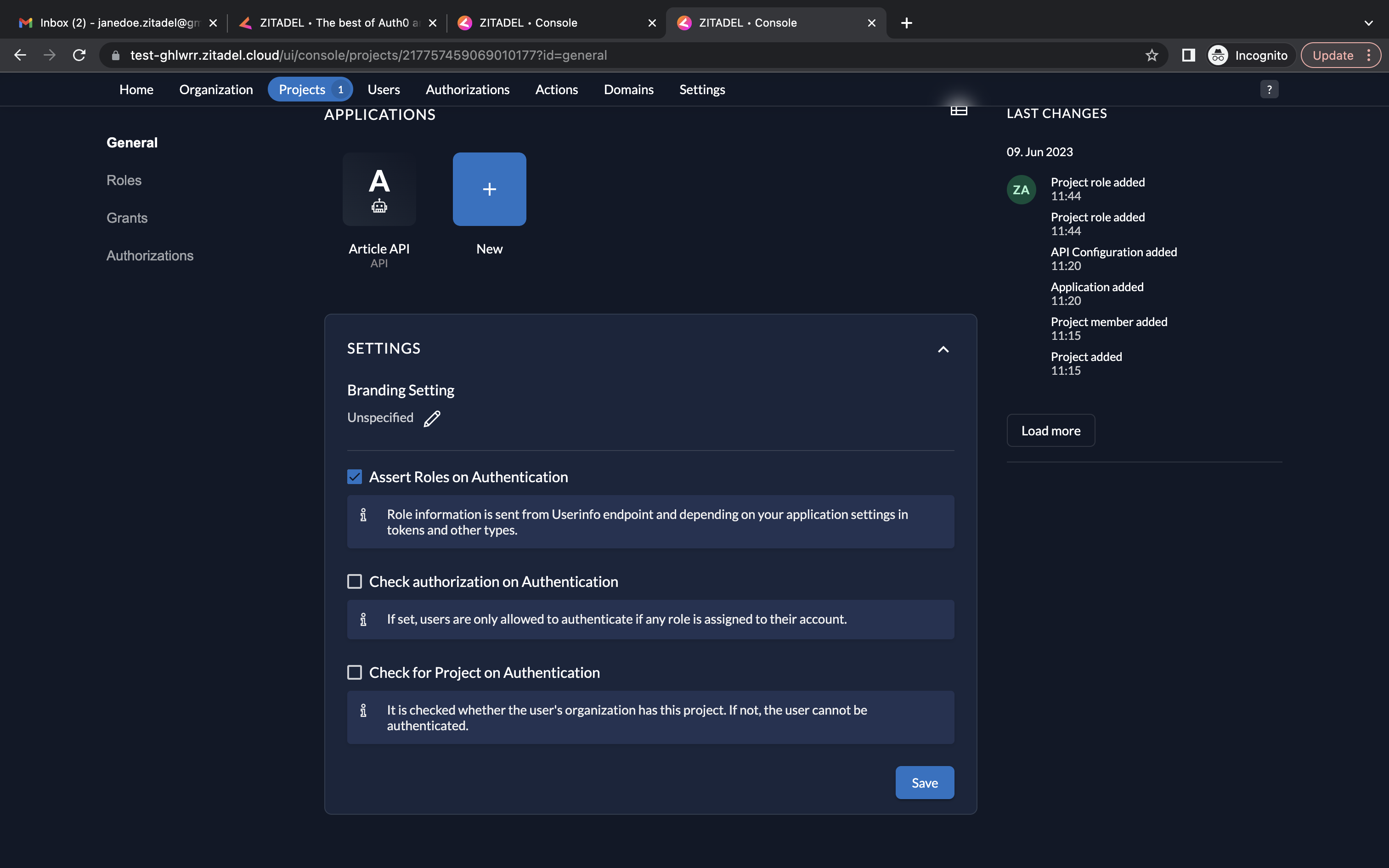Screen dimensions: 1389x868
Task: Click the Save button
Action: (x=924, y=783)
